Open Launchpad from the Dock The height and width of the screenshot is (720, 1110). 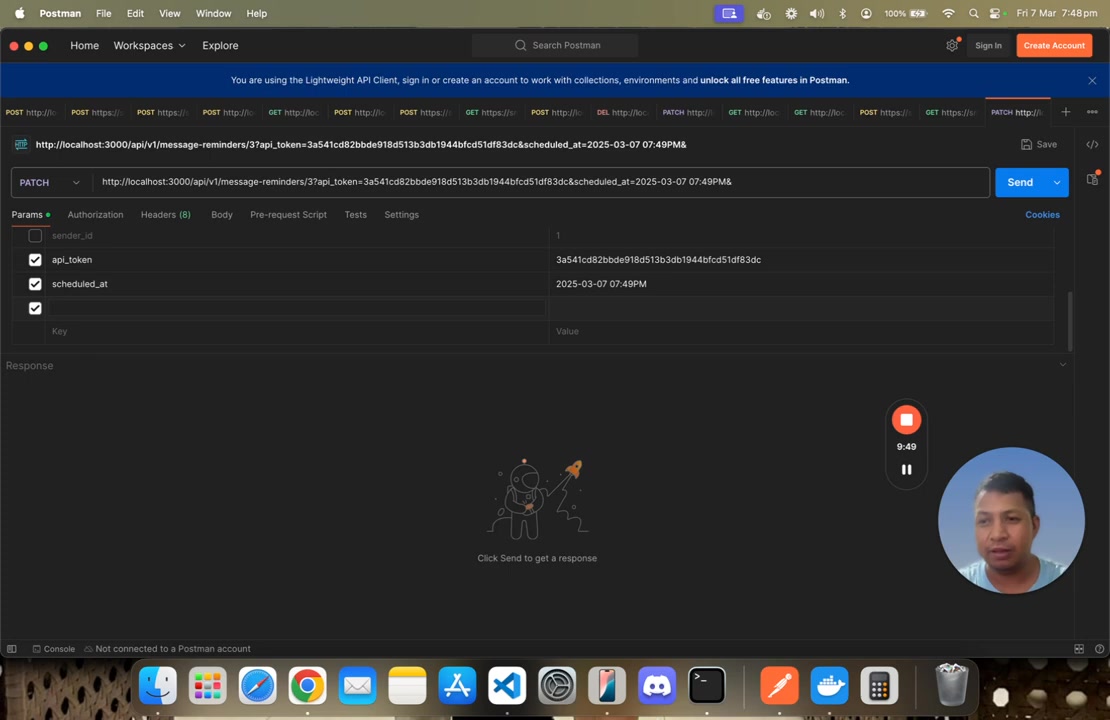tap(207, 685)
